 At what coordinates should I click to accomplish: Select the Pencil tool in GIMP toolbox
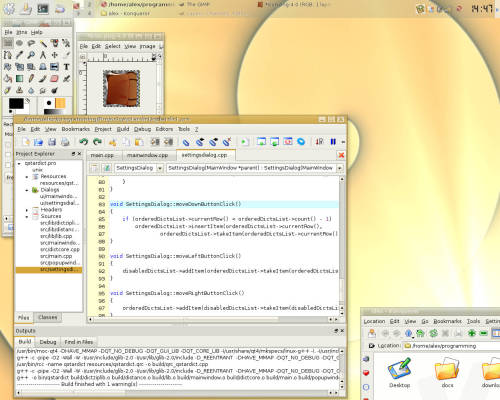pos(31,79)
